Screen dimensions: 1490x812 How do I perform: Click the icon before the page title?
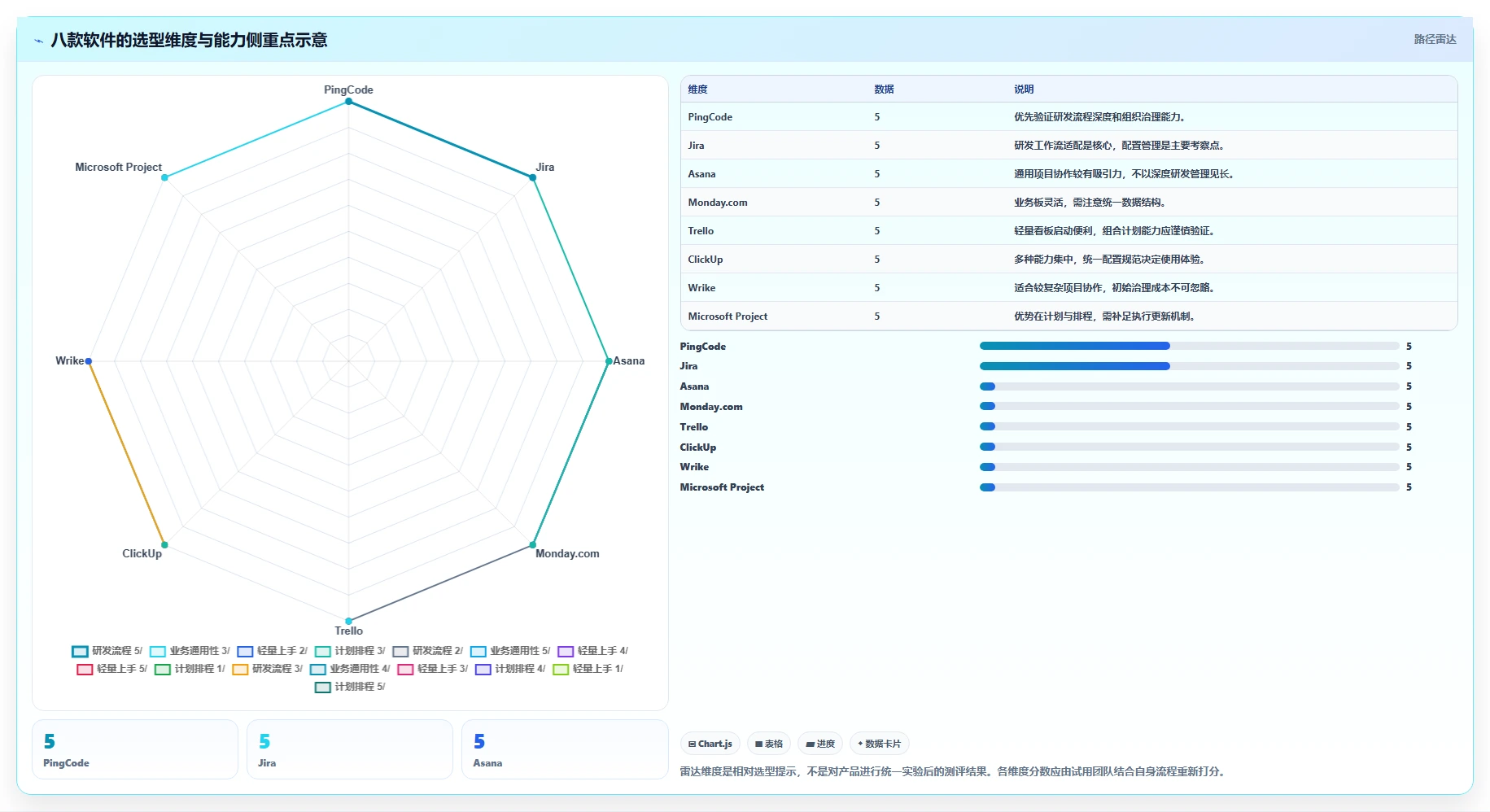[x=38, y=41]
